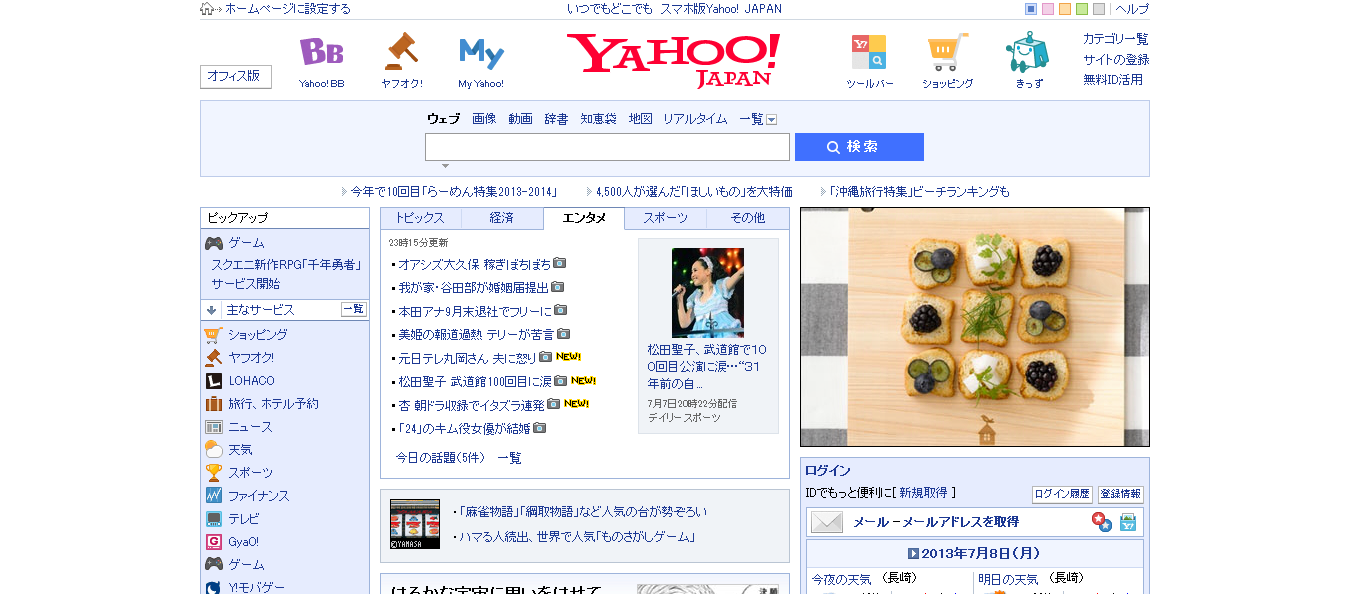This screenshot has height=594, width=1349.
Task: Click the ヤフオク! gavel icon in sidebar
Action: click(213, 358)
